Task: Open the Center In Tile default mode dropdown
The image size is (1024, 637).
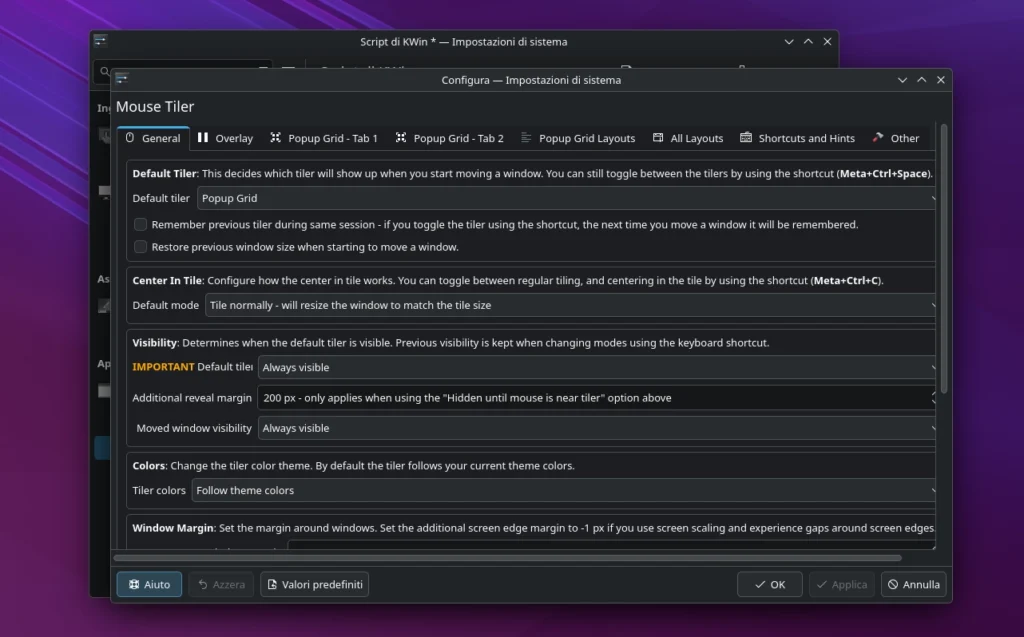Action: (570, 305)
